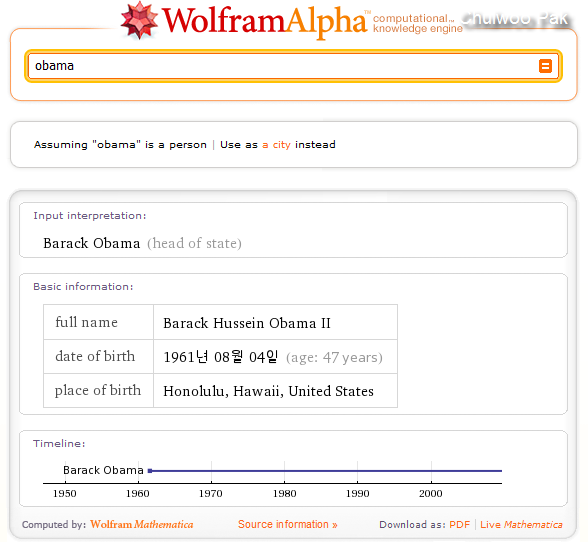Click the "Input interpretation:" heading

(90, 216)
